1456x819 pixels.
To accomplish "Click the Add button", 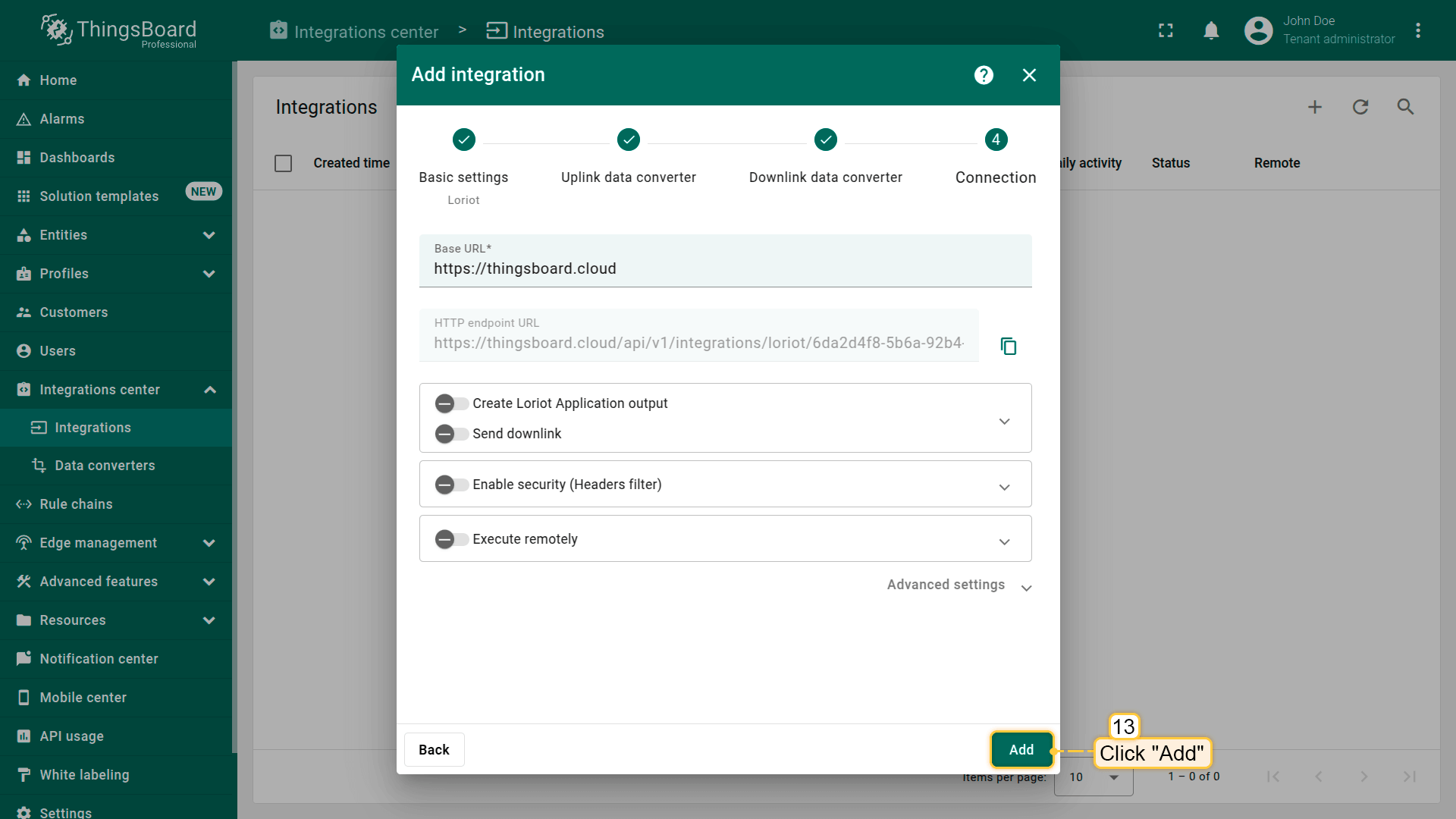I will pyautogui.click(x=1021, y=749).
